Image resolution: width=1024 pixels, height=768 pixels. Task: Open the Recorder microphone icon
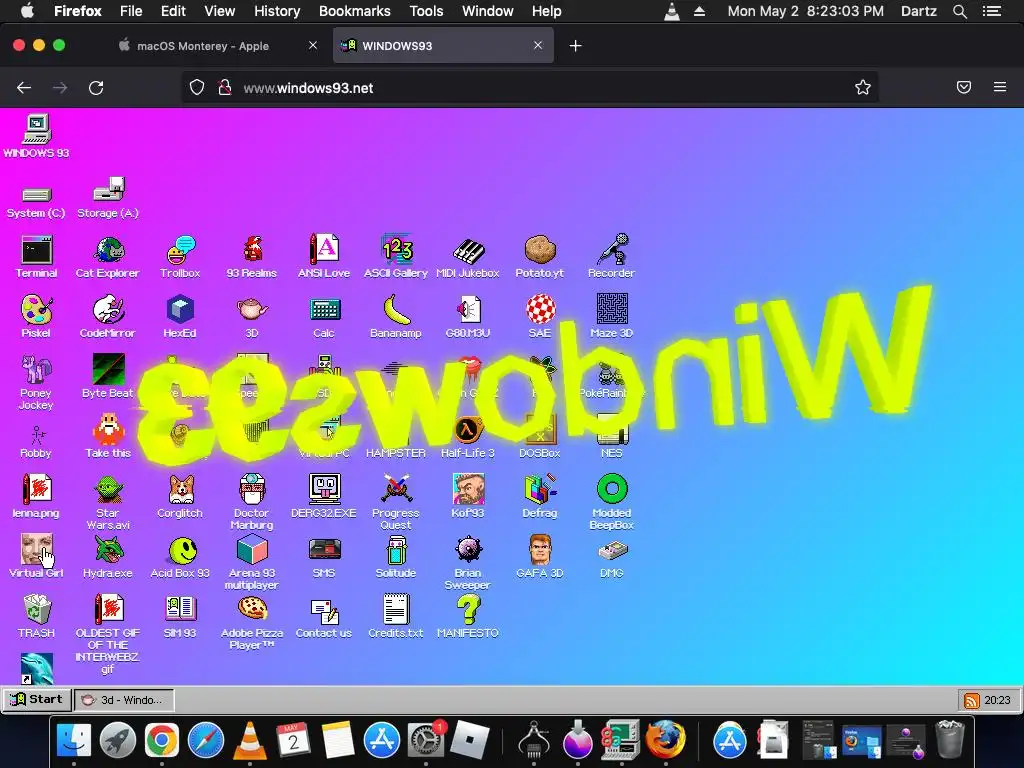pyautogui.click(x=611, y=257)
